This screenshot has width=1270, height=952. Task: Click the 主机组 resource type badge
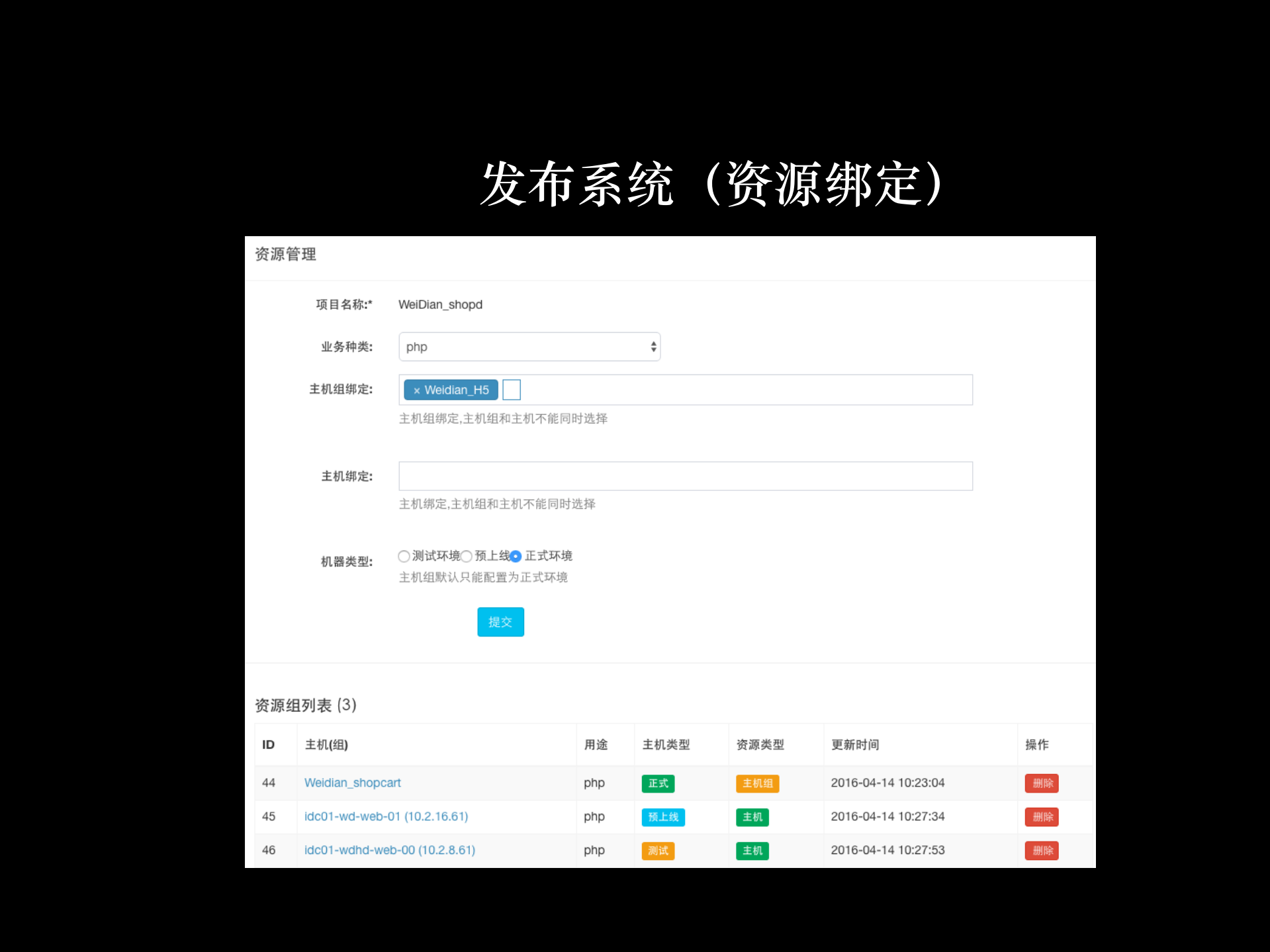[757, 783]
